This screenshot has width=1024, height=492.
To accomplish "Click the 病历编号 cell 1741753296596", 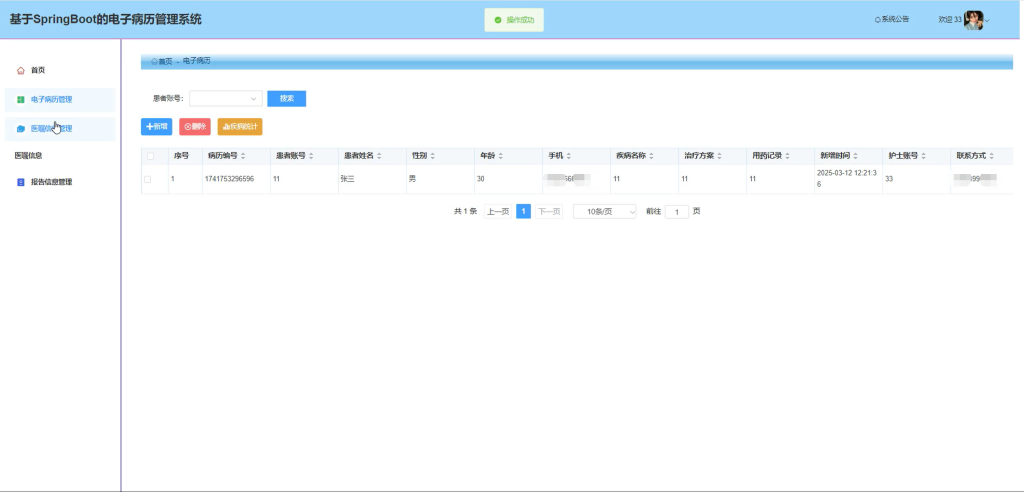I will click(x=229, y=179).
